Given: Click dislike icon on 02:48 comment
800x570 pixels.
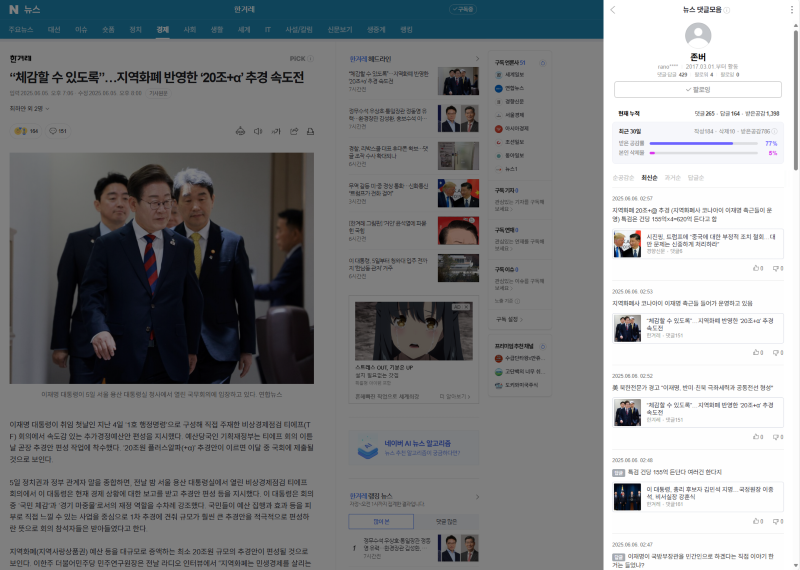Looking at the screenshot, I should coord(778,522).
